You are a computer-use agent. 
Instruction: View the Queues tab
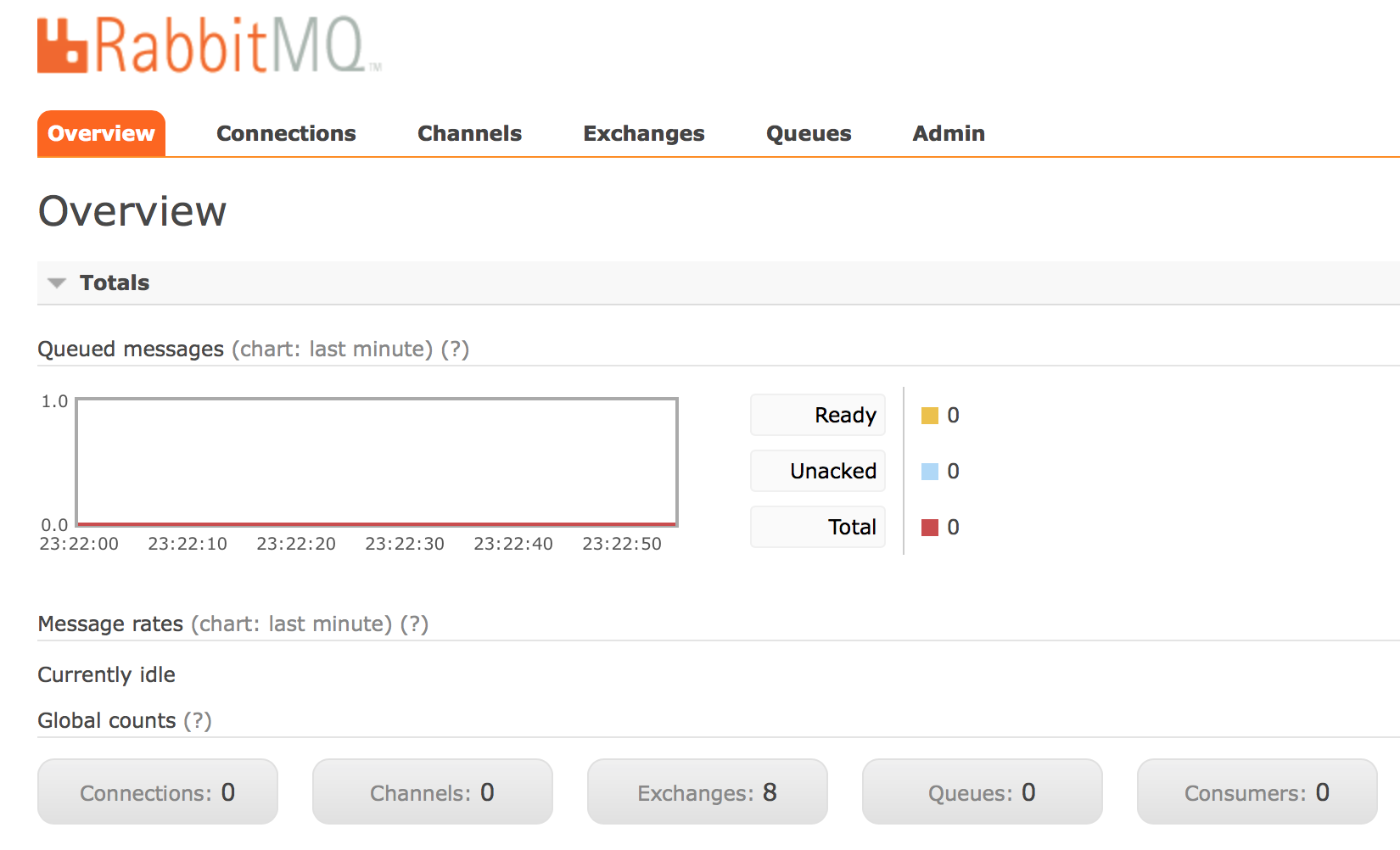click(x=809, y=133)
